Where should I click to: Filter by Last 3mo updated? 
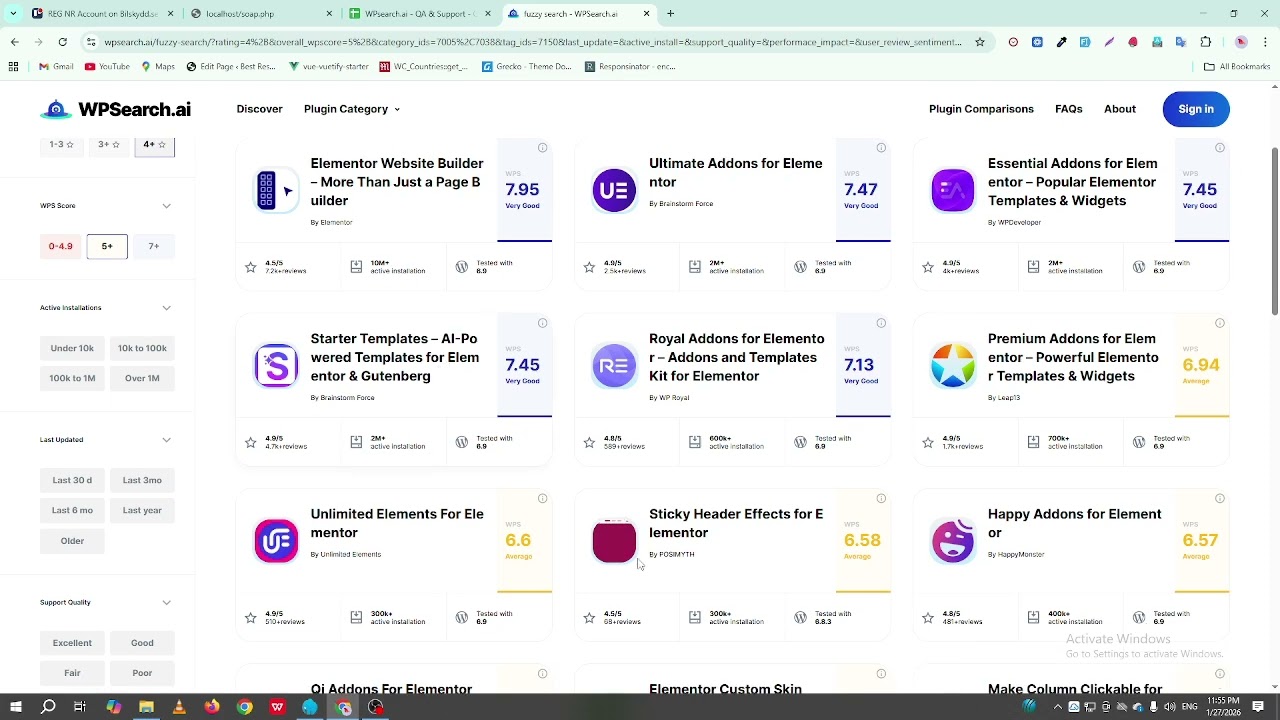(142, 480)
